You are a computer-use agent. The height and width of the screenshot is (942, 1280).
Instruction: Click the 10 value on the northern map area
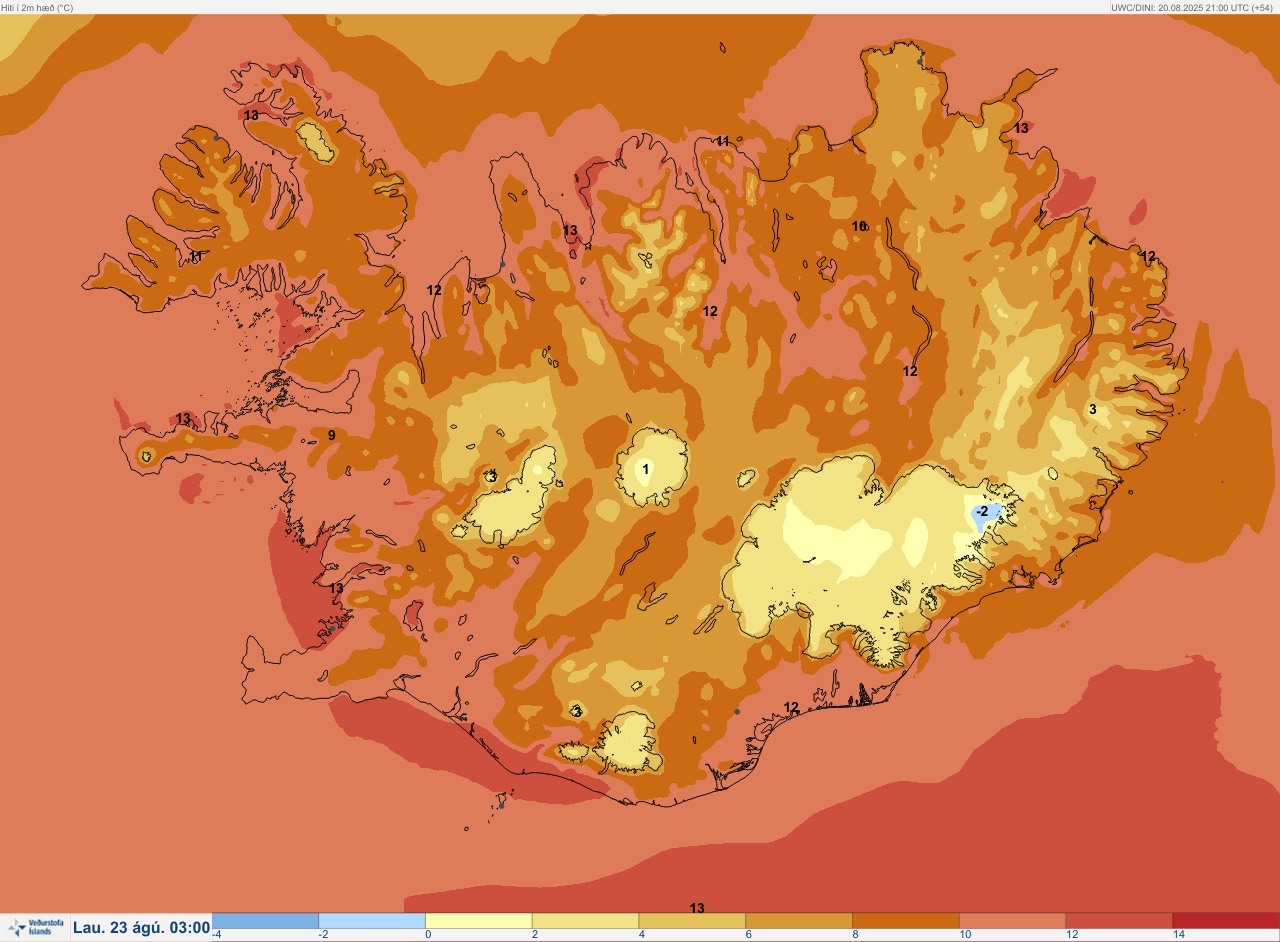(x=859, y=227)
